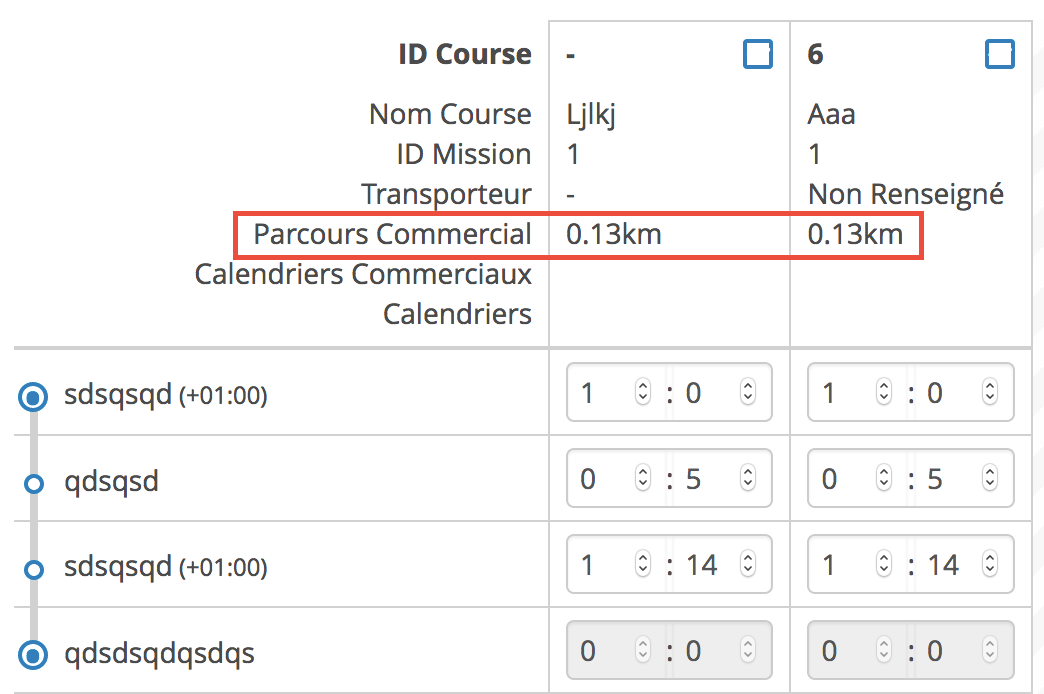Image resolution: width=1044 pixels, height=694 pixels.
Task: Tick the checkbox for course Ljlkj
Action: point(758,54)
